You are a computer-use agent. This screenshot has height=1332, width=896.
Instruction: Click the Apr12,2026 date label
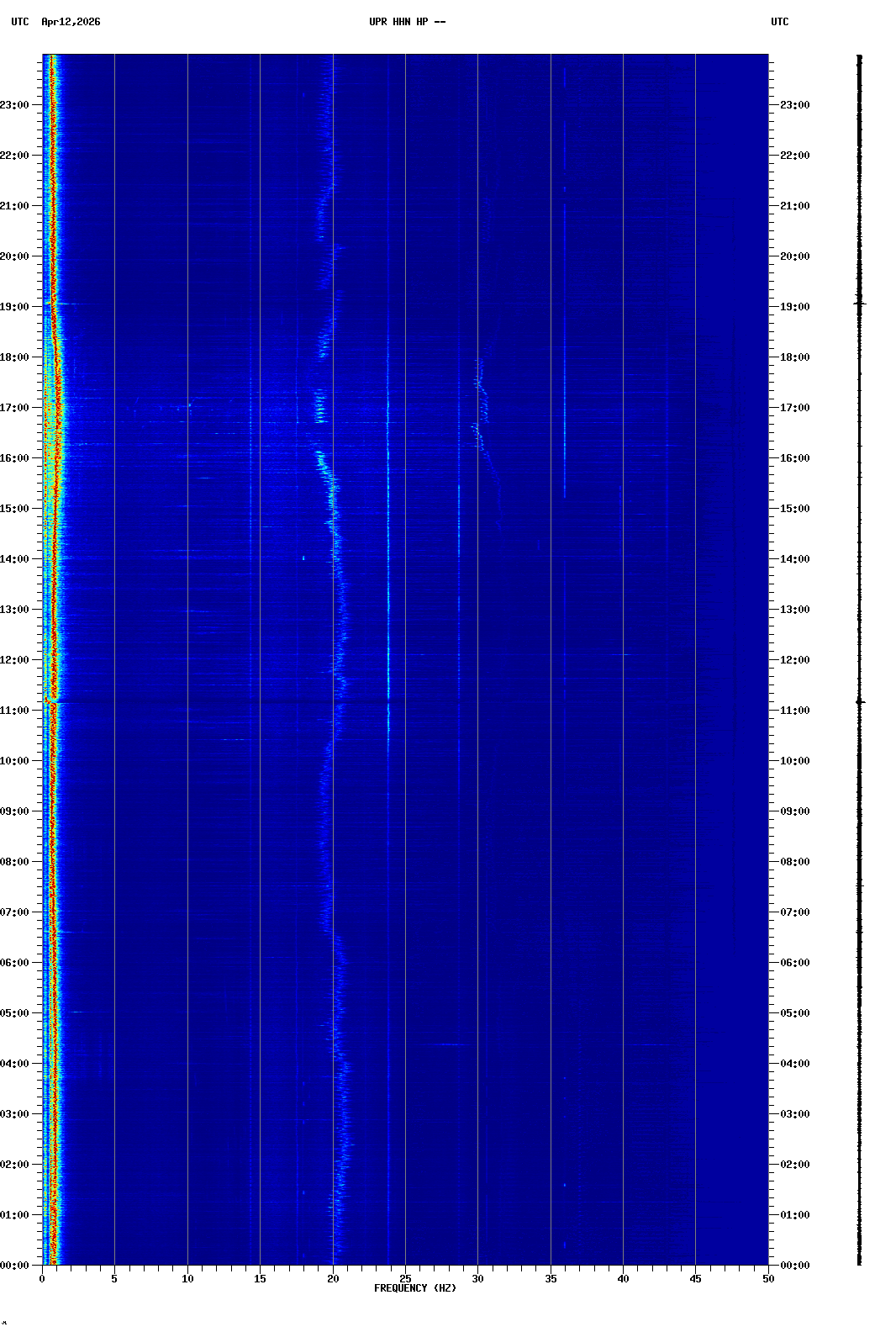[71, 22]
